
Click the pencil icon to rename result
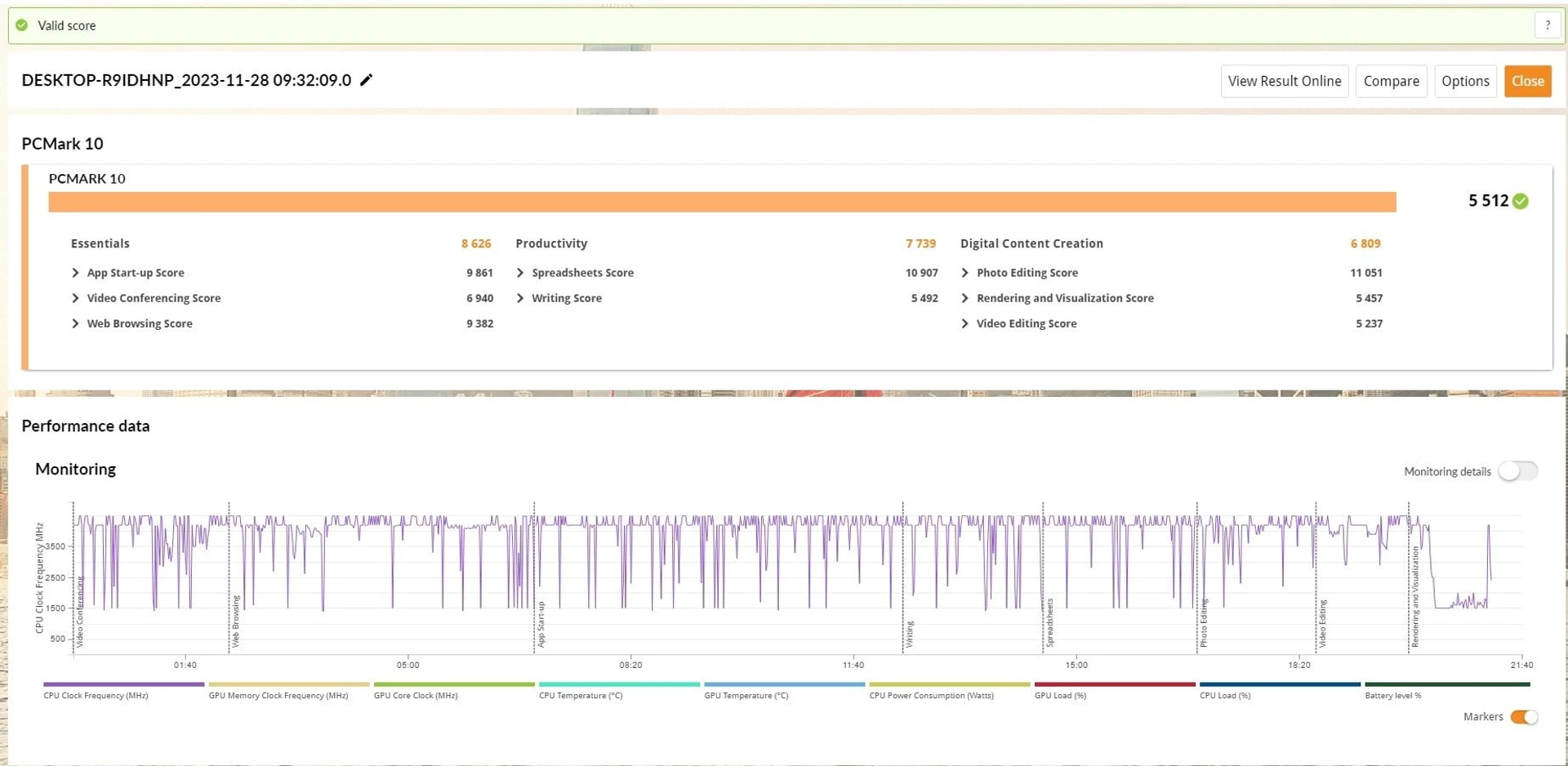point(367,80)
